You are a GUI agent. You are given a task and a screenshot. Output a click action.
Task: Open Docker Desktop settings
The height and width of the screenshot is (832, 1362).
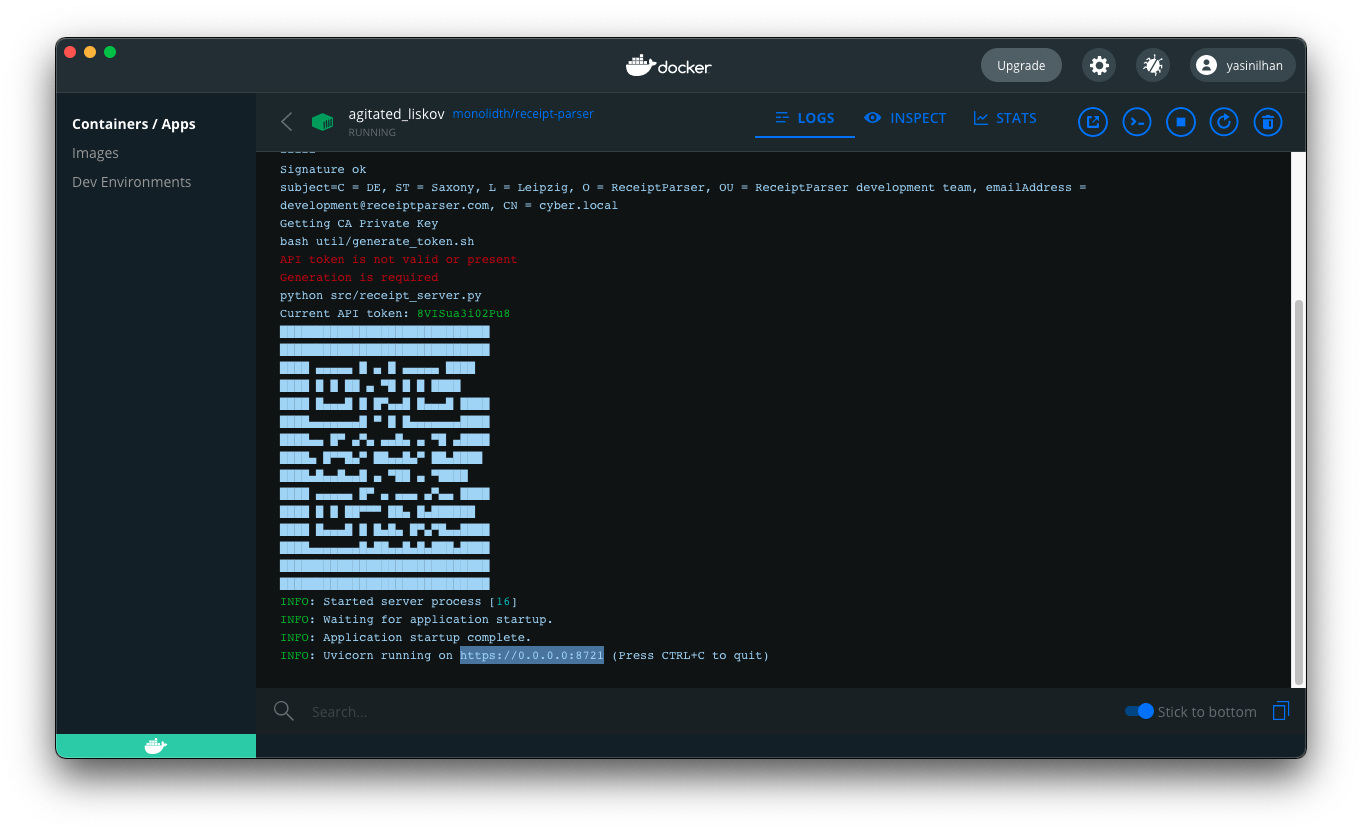pyautogui.click(x=1098, y=64)
